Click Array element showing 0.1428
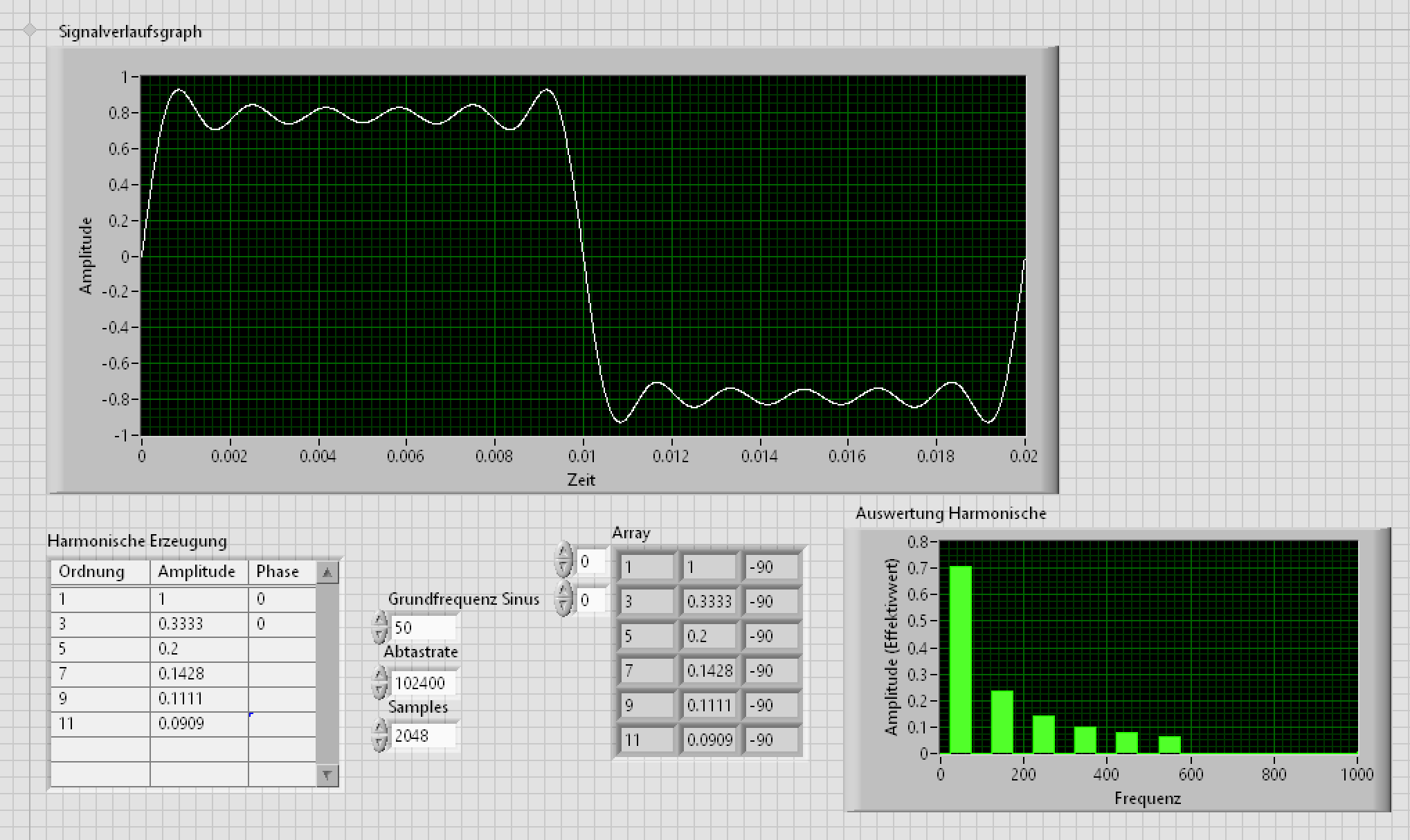This screenshot has height=840, width=1410. click(709, 670)
